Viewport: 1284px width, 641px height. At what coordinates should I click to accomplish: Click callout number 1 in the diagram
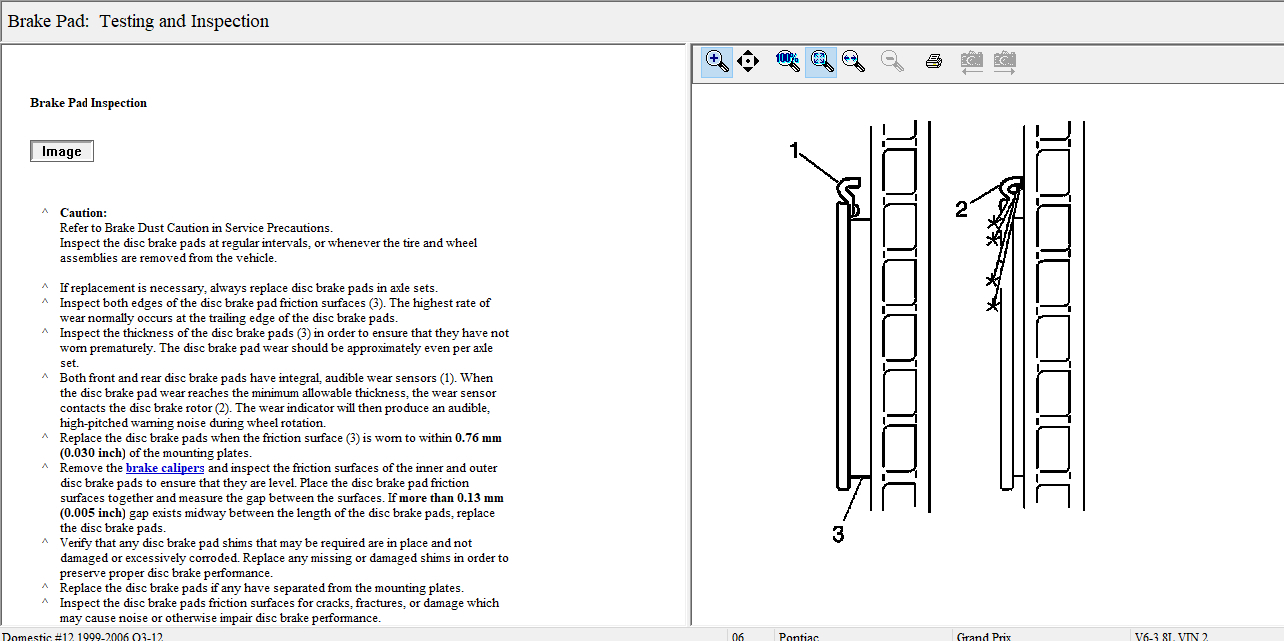[x=795, y=152]
